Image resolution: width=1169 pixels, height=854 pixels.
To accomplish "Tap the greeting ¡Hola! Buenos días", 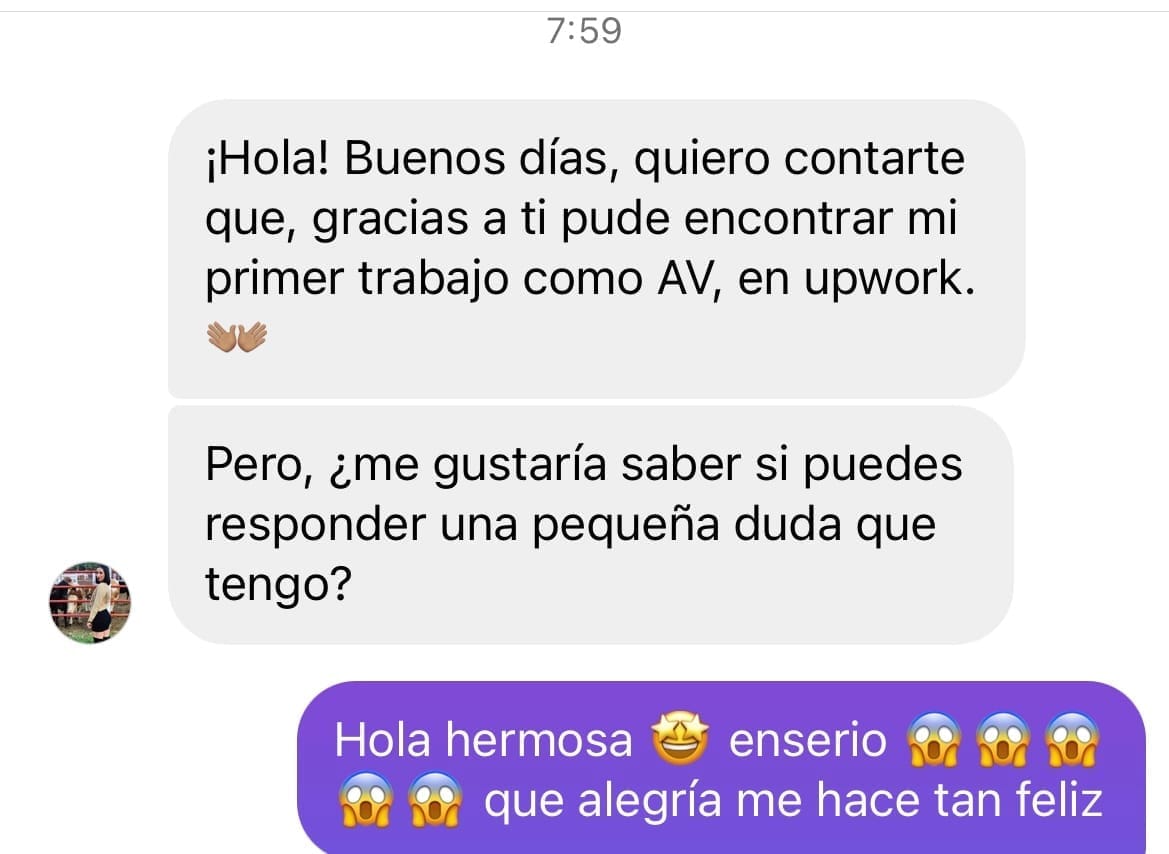I will click(x=412, y=159).
